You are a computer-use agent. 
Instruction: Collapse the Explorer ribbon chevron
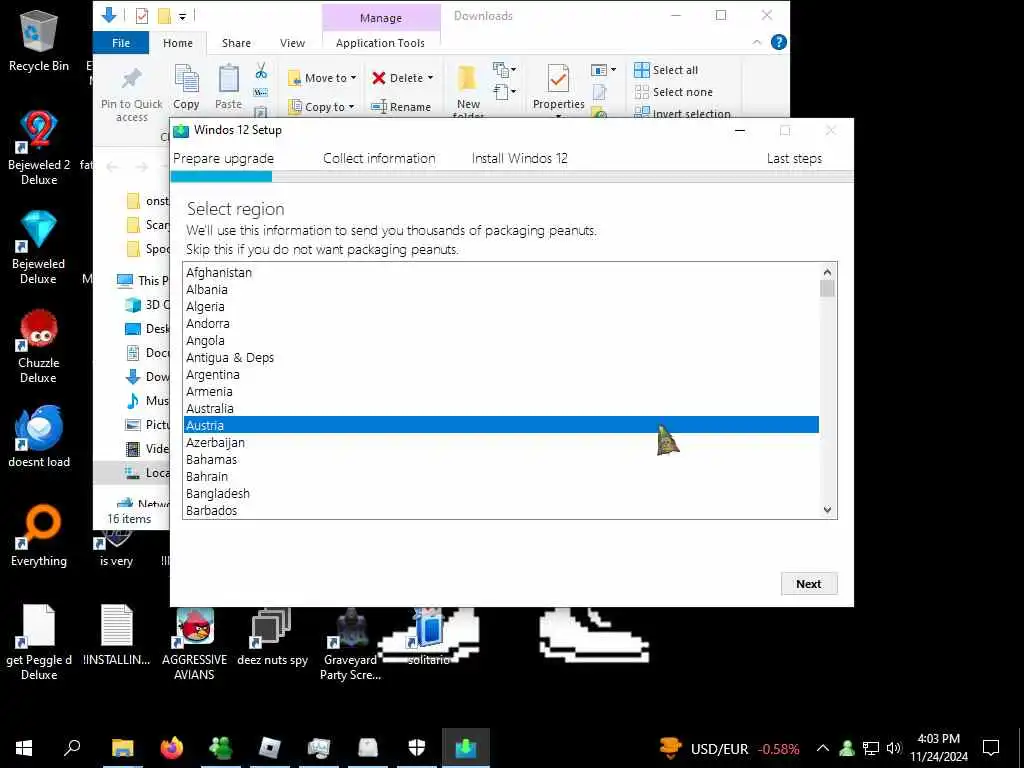(756, 42)
